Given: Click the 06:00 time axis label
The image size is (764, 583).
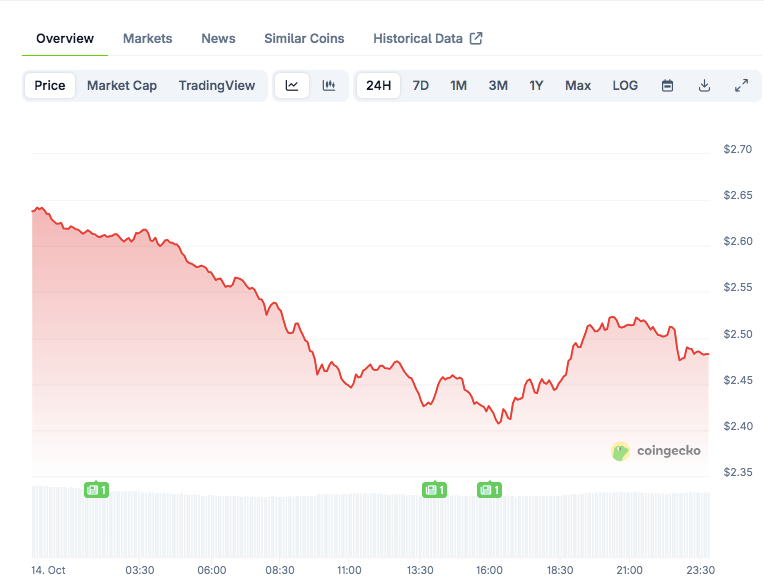Looking at the screenshot, I should point(211,570).
